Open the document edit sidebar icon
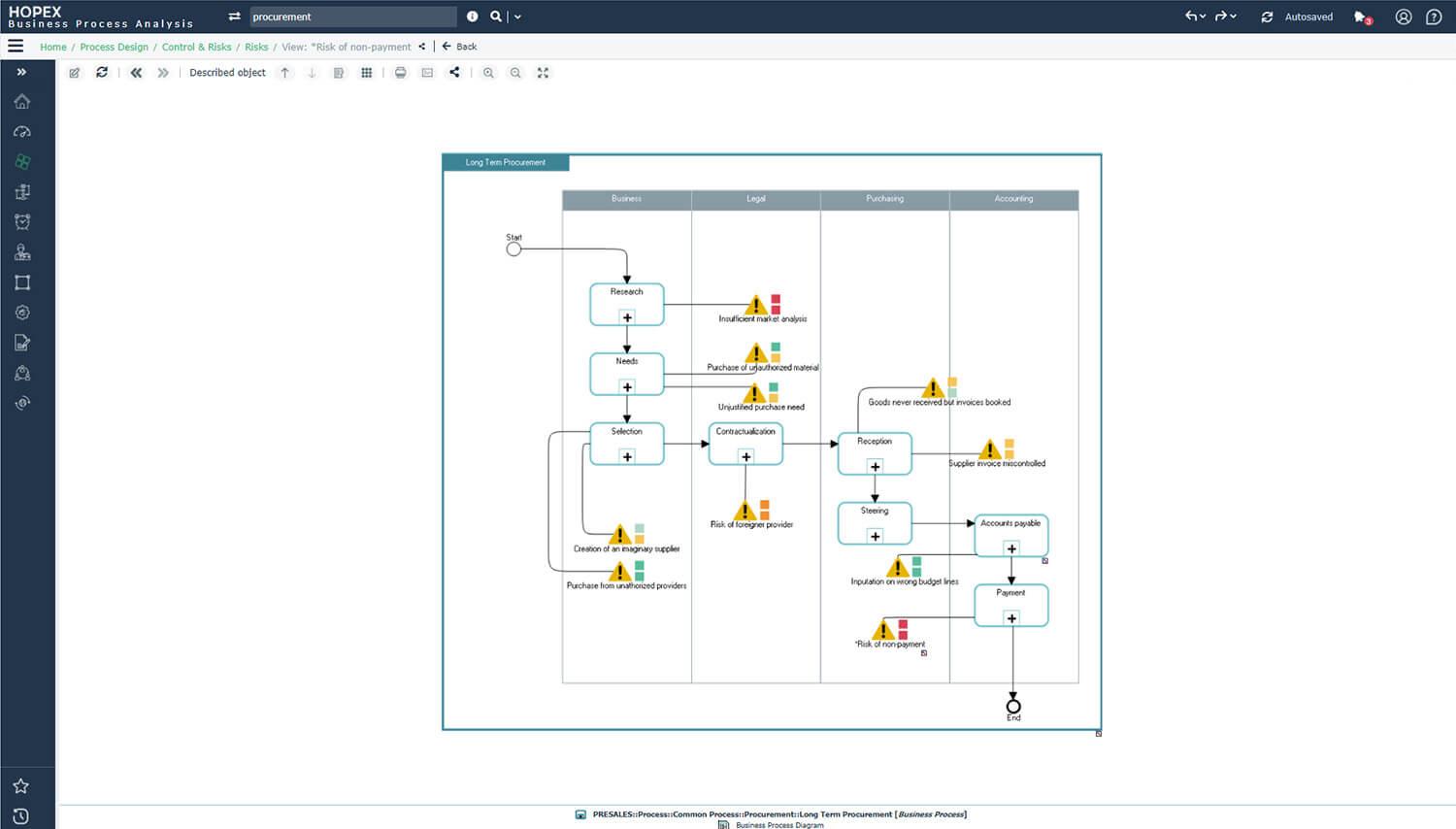 point(22,343)
